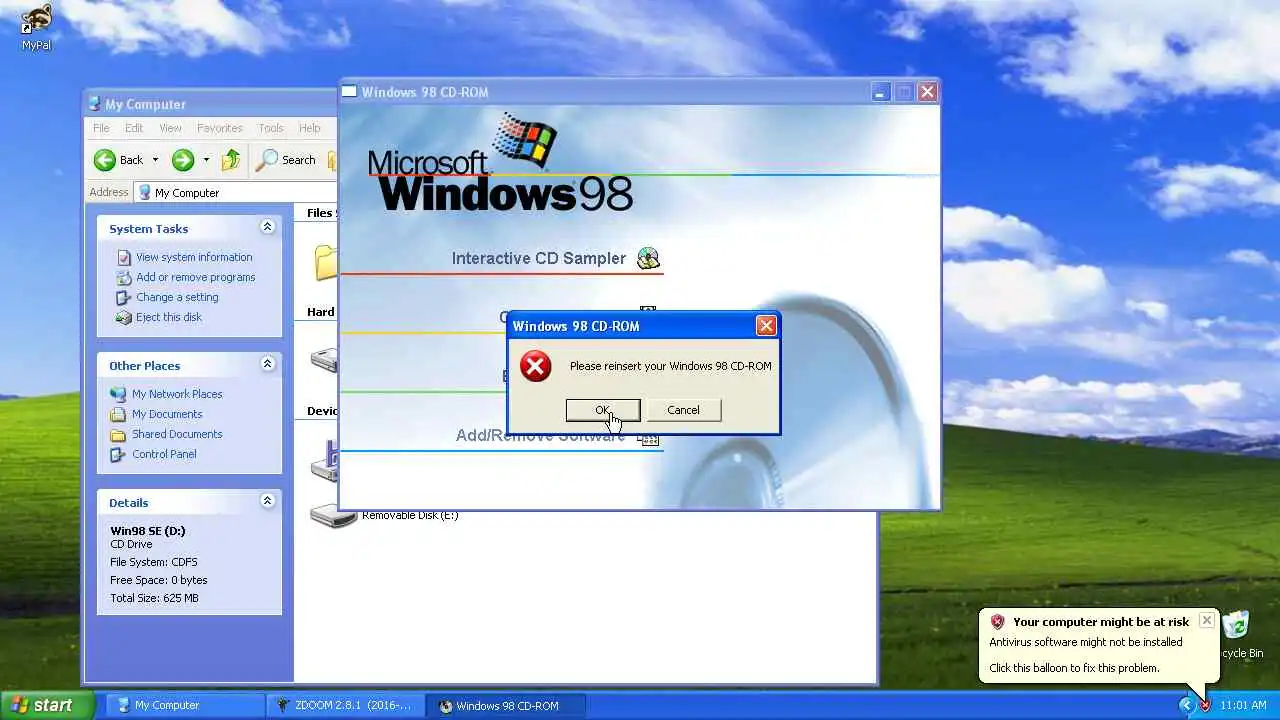This screenshot has height=720, width=1280.
Task: Click the Change a setting icon
Action: click(124, 297)
